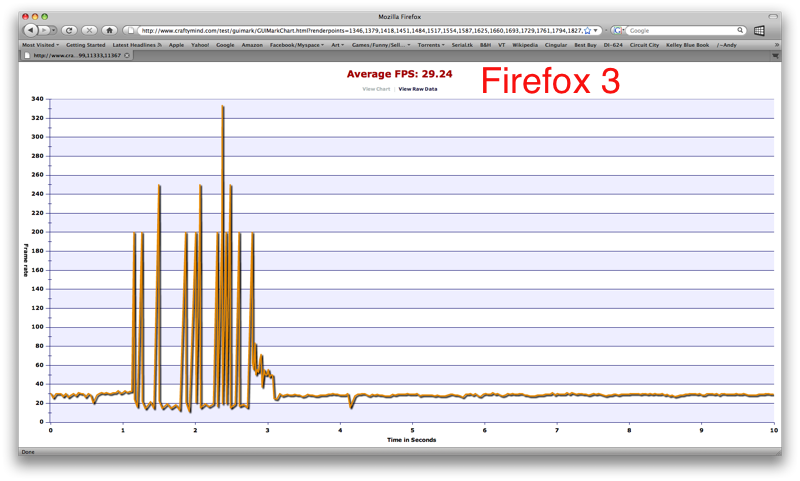Open the Most Visited bookmarks folder
The image size is (800, 481).
pyautogui.click(x=40, y=45)
